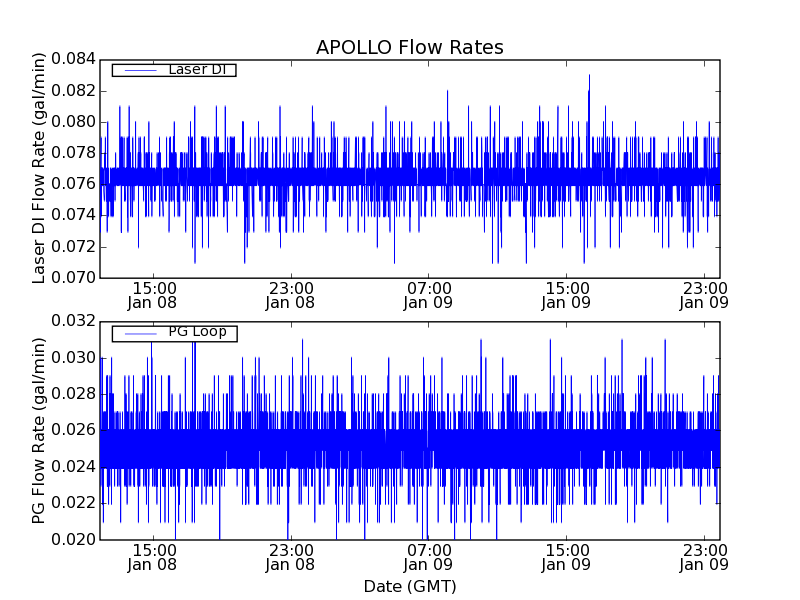Click the 0.022 tick label on bottom plot
Viewport: 800px width, 600px height.
click(x=73, y=503)
